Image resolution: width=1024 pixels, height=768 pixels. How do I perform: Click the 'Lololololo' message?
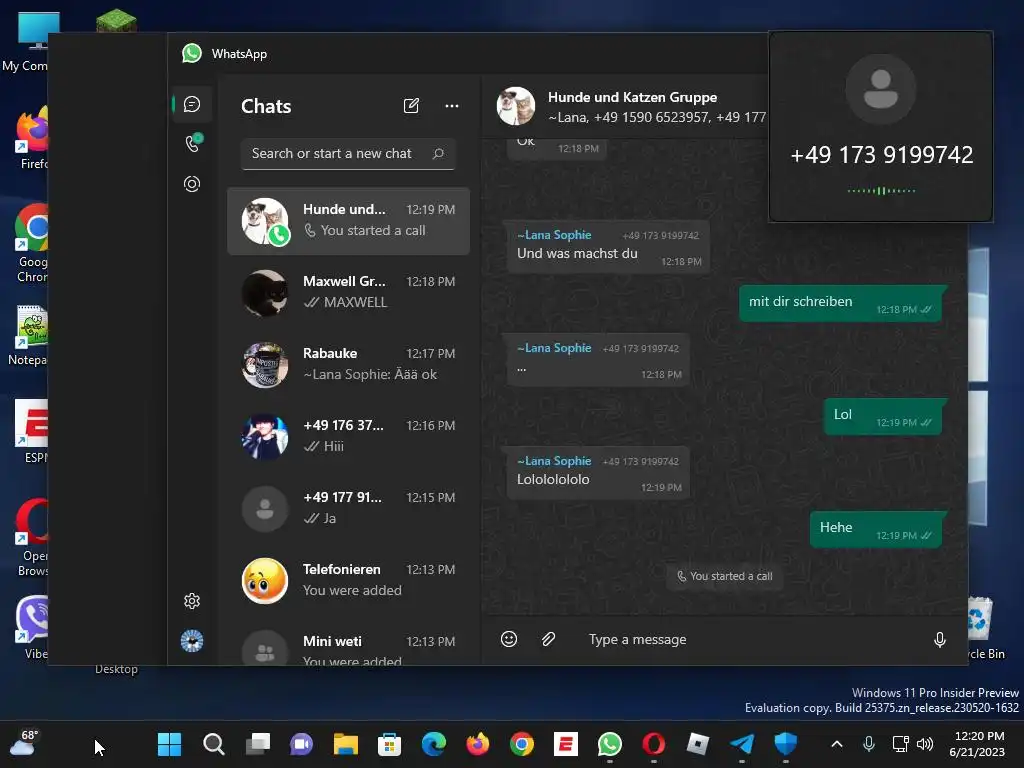[598, 473]
